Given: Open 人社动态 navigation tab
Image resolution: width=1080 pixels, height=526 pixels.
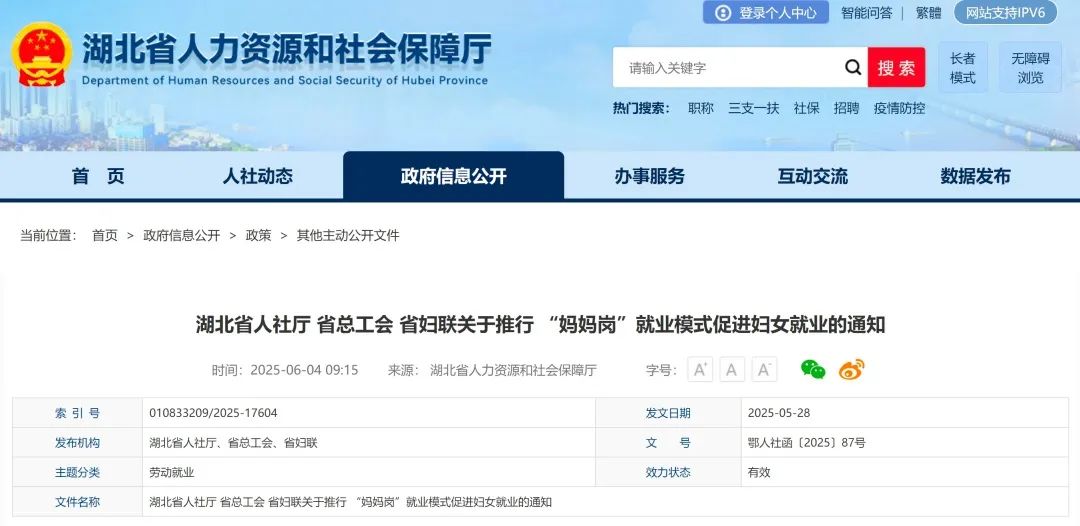Looking at the screenshot, I should [x=258, y=176].
